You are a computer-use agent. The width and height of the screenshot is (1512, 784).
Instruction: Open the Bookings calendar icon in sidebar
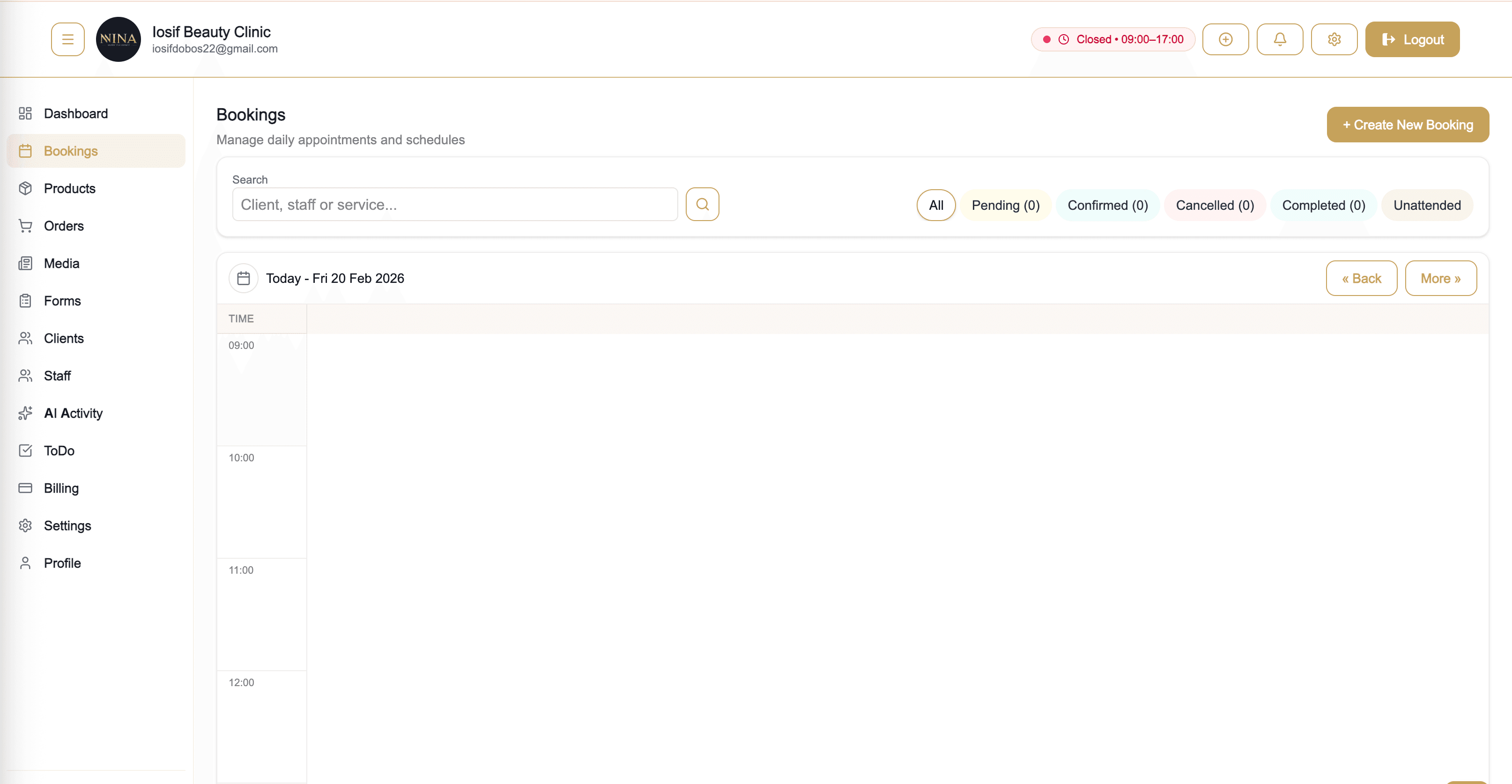26,151
